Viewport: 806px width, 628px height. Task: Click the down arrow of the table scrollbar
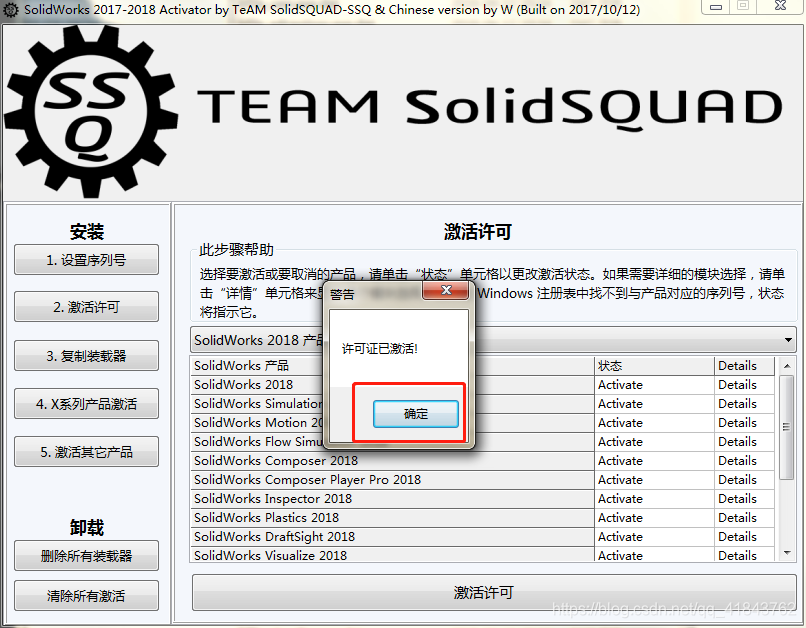(786, 553)
